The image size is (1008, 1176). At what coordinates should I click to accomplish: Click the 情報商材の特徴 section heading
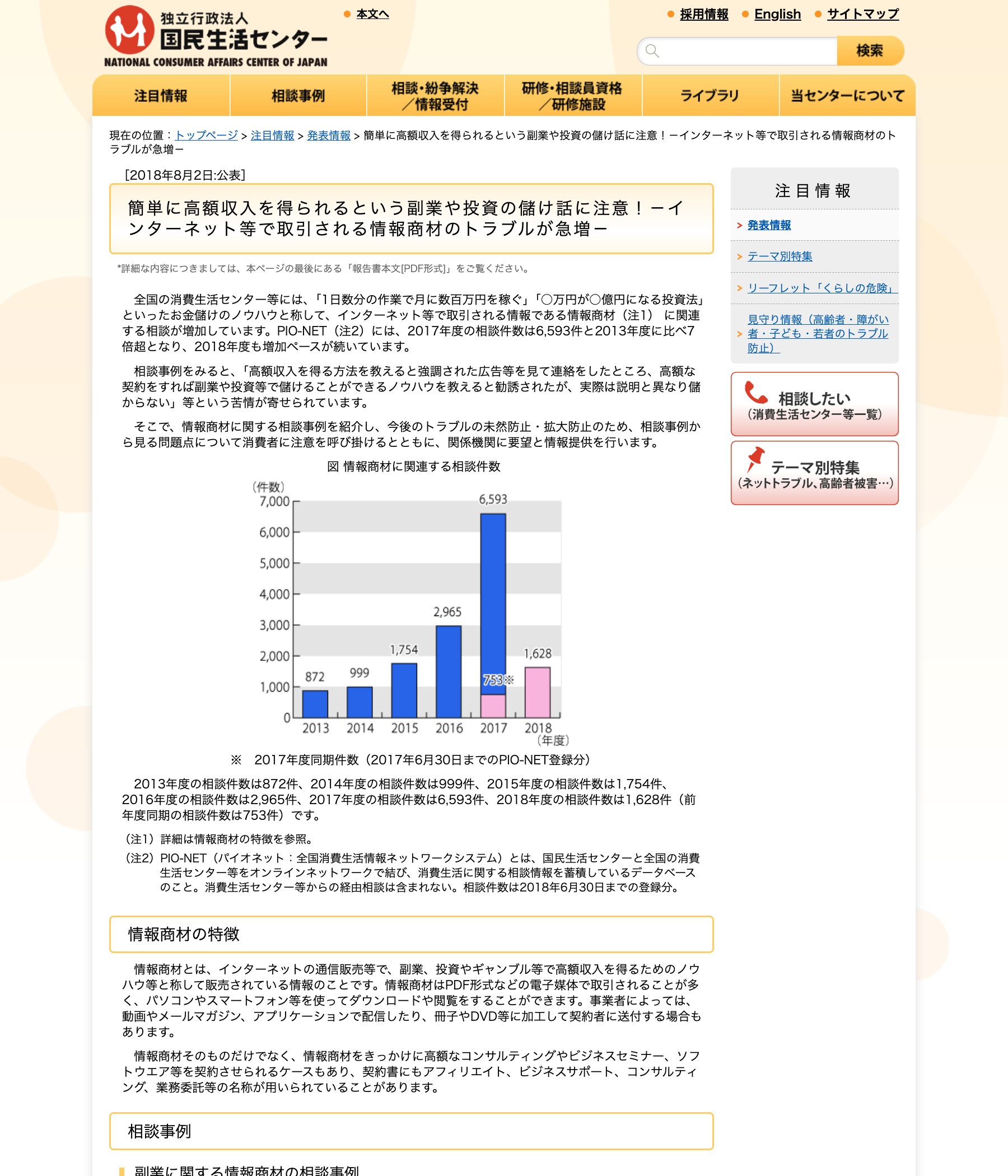click(x=411, y=934)
